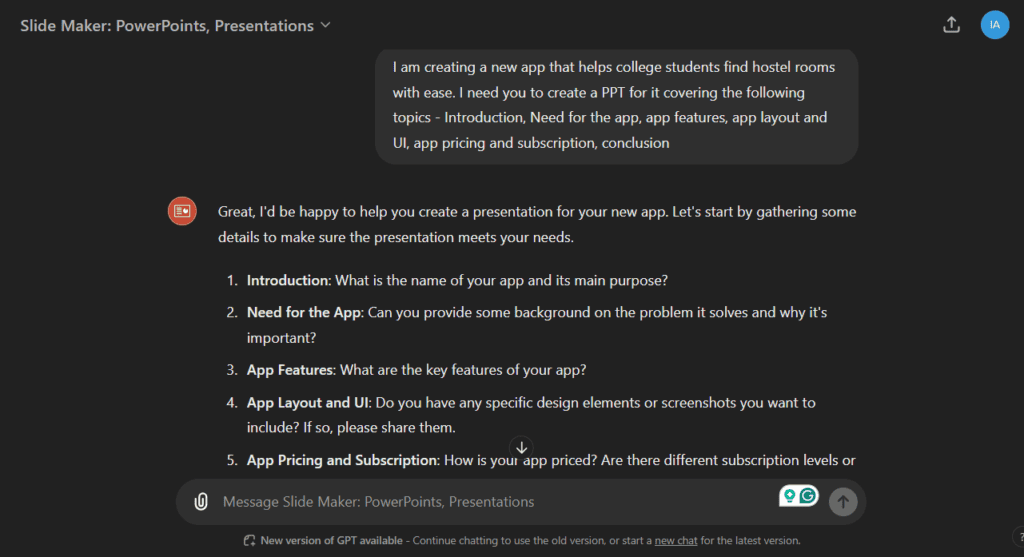Click the 'Need for the App' list item

[x=304, y=312]
